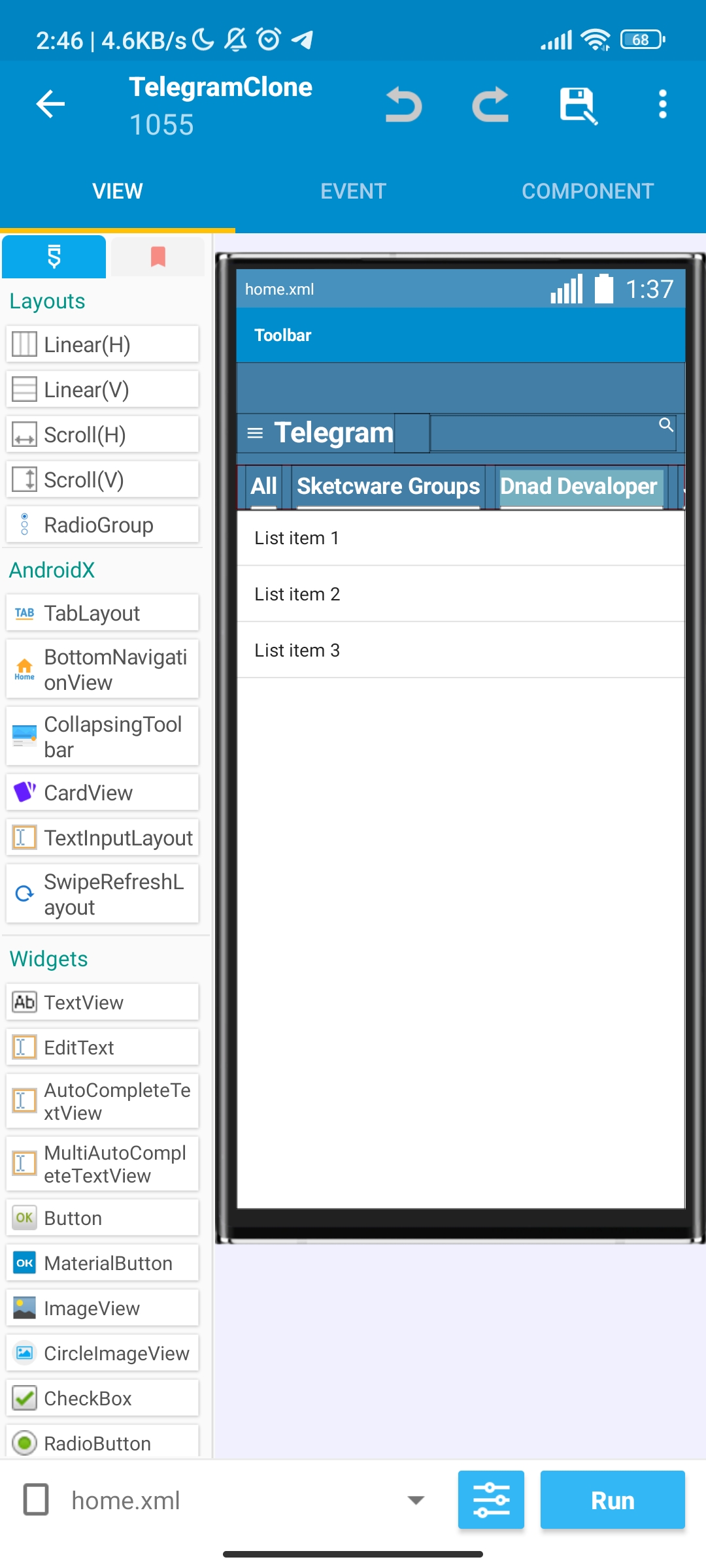Save project with the floppy disk icon
Viewport: 706px width, 1568px height.
[x=579, y=105]
